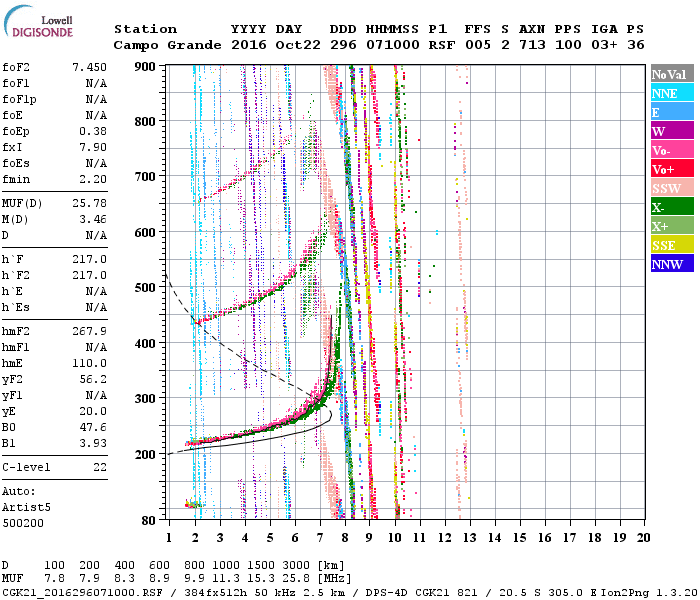This screenshot has width=700, height=600.
Task: Click the M(D) value 3.46
Action: 93,220
